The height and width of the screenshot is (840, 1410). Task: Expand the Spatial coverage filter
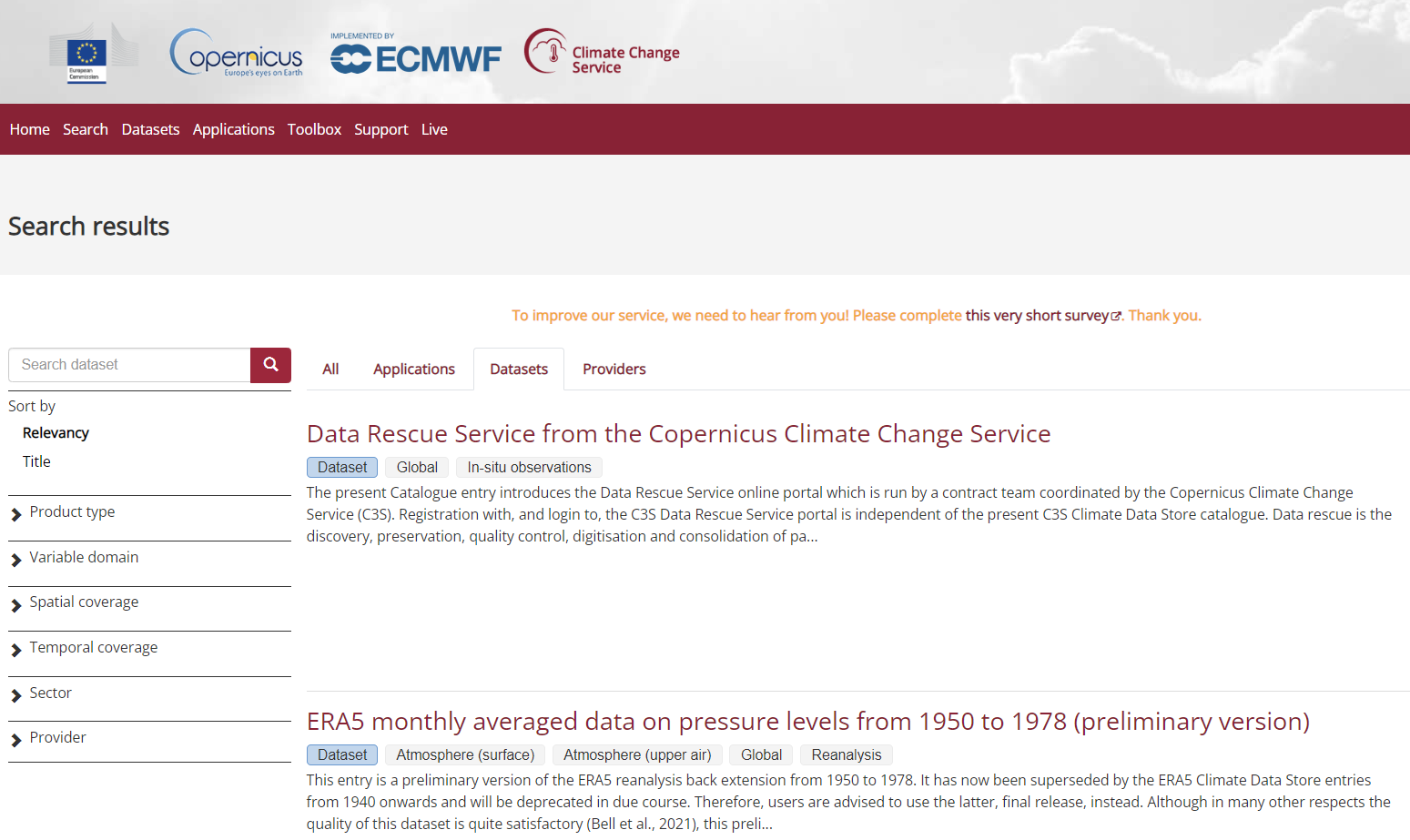84,602
